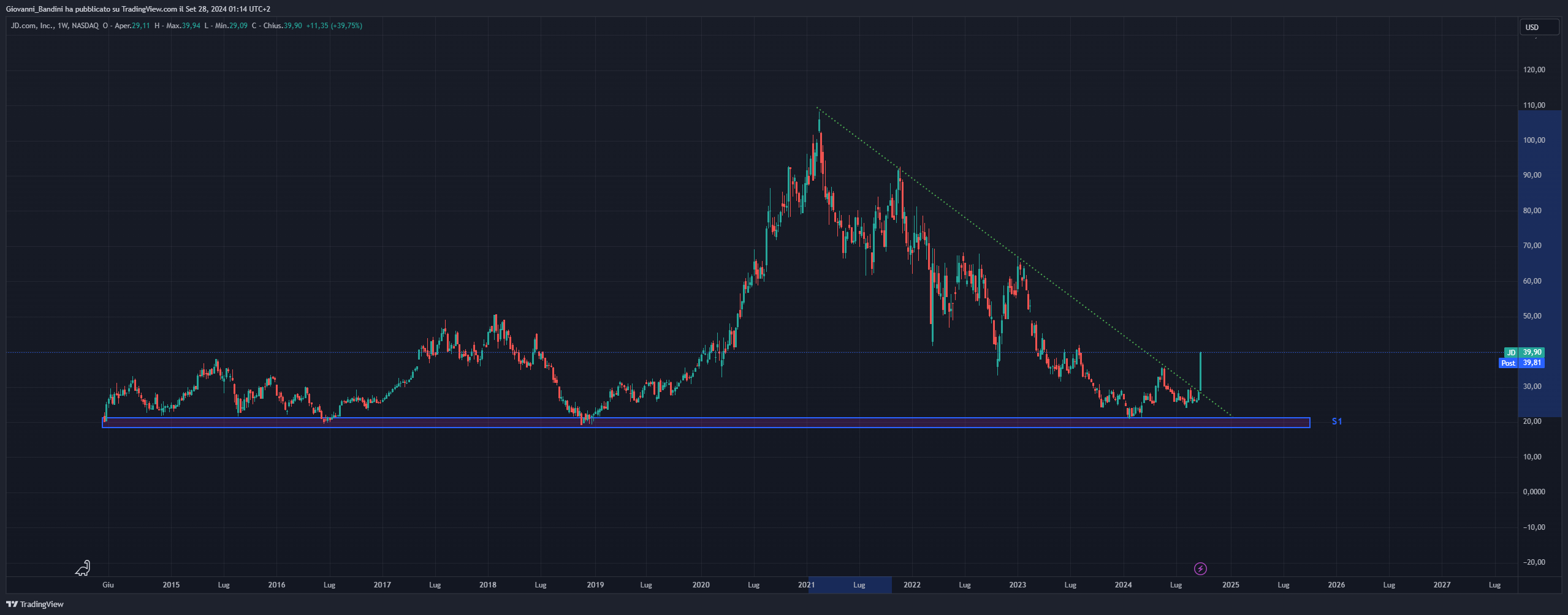Click the purple lightning event icon
The image size is (1568, 615).
click(x=1200, y=569)
